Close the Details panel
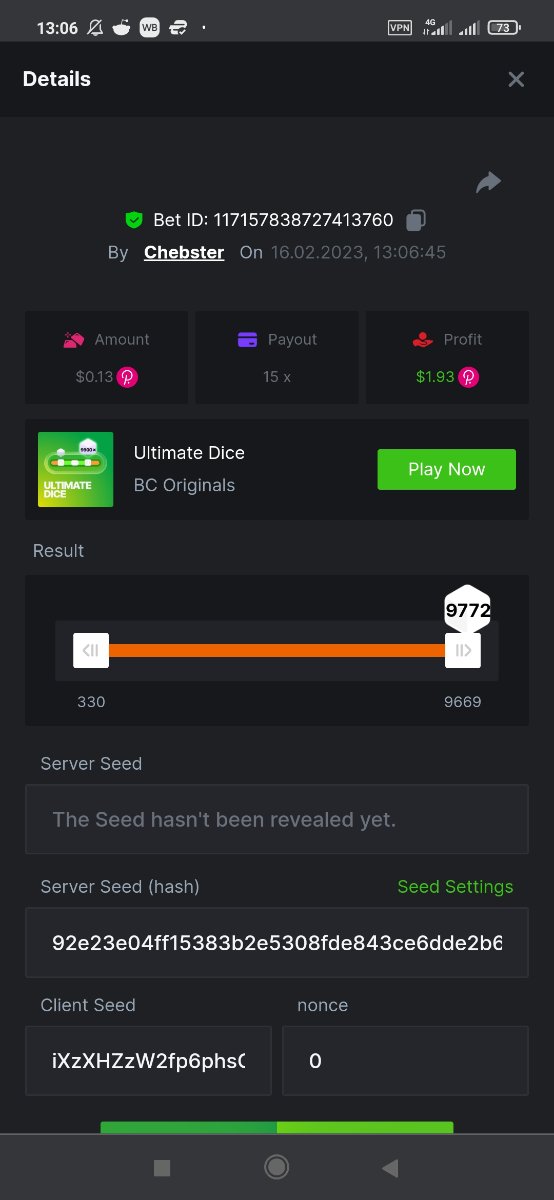Screen dimensions: 554x1200 point(516,79)
